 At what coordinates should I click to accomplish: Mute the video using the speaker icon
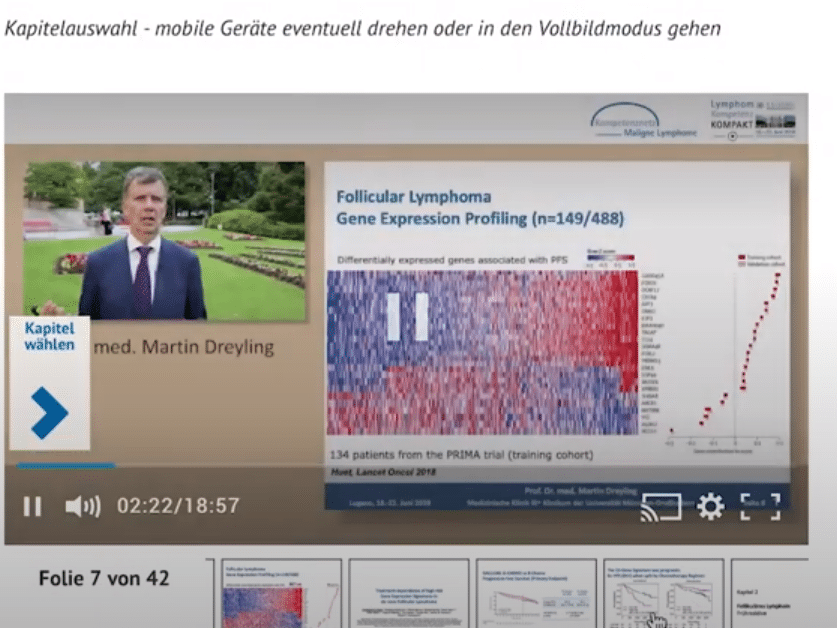point(83,506)
